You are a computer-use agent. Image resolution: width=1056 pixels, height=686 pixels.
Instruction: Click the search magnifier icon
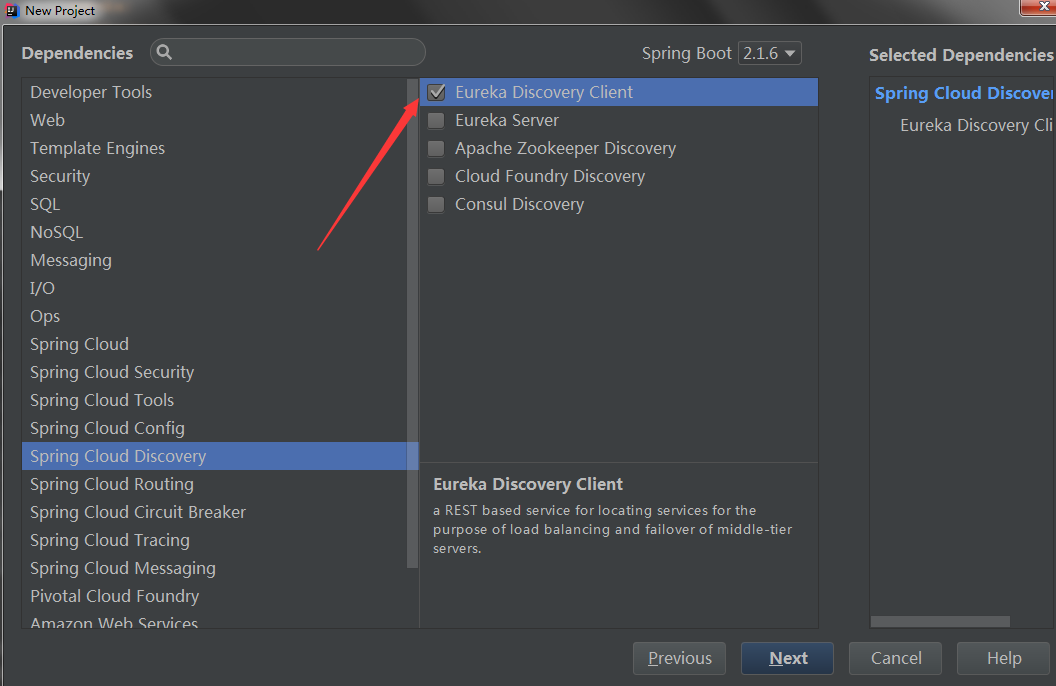(x=164, y=53)
